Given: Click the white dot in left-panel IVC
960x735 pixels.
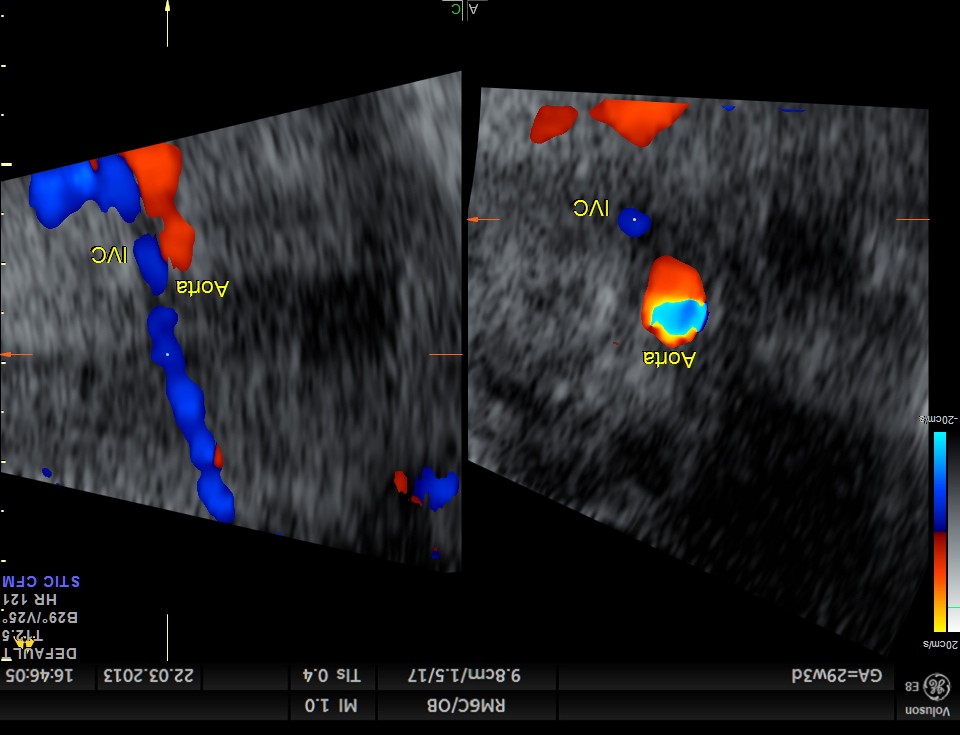Looking at the screenshot, I should (167, 354).
